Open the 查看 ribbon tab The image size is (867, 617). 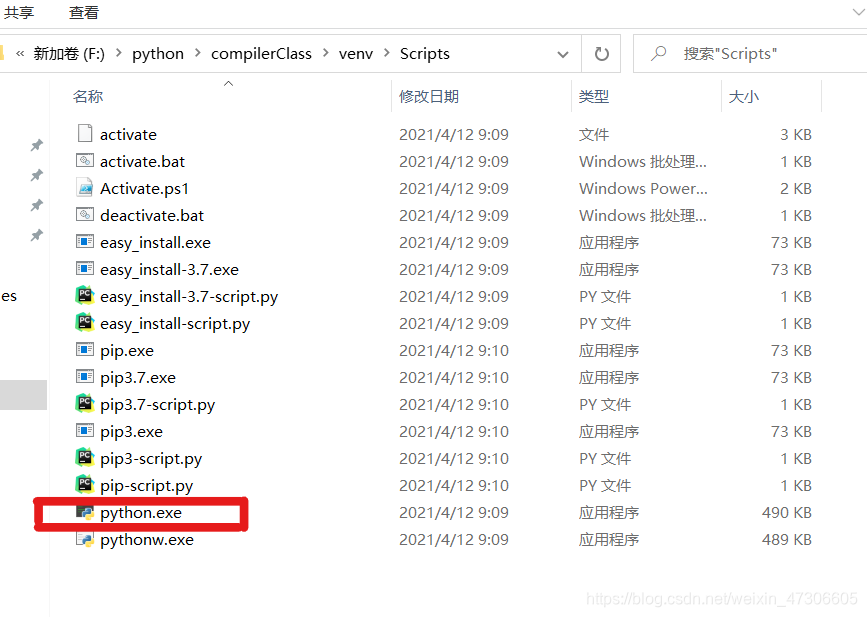point(83,13)
